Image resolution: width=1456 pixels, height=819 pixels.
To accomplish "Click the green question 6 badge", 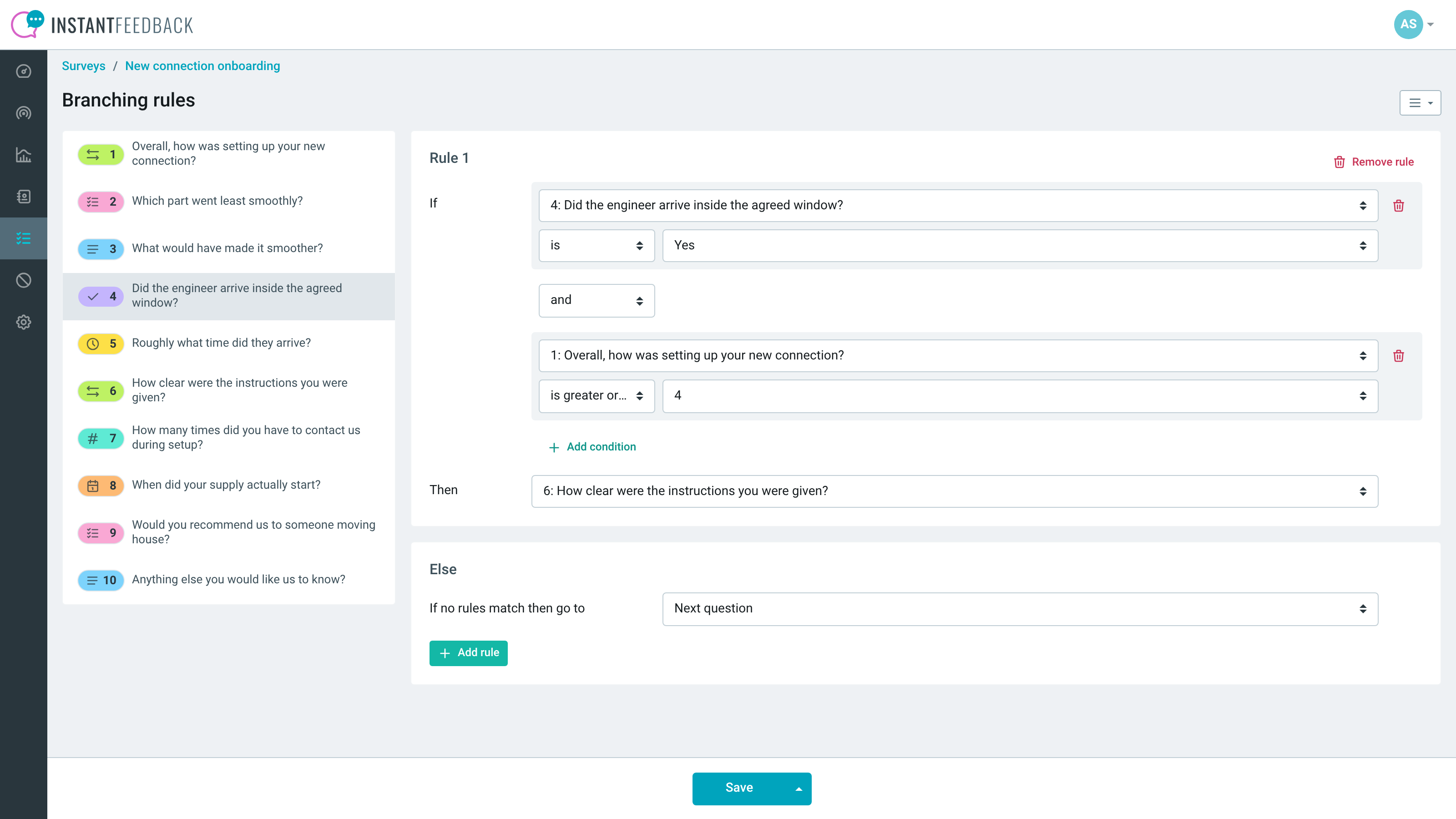I will [101, 391].
